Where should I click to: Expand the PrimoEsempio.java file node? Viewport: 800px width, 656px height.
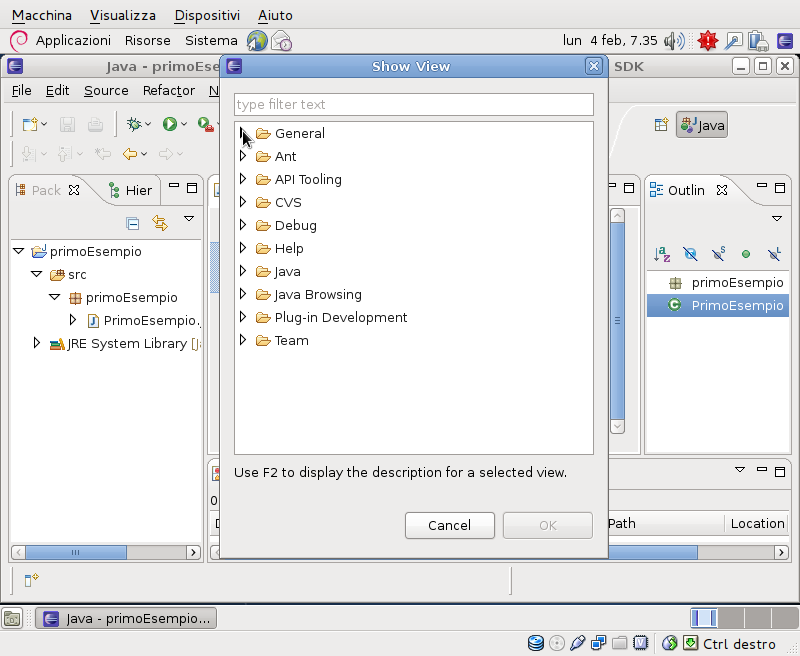pyautogui.click(x=72, y=320)
